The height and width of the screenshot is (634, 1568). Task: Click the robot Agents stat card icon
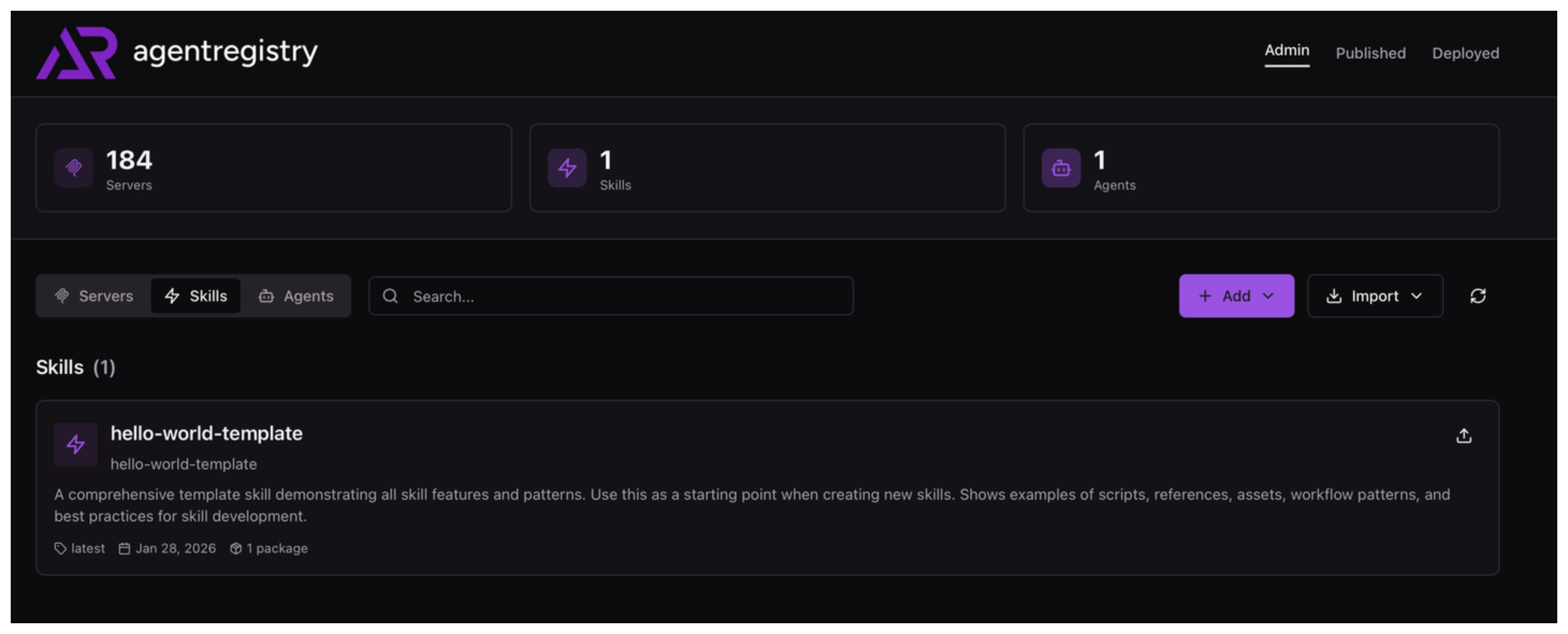(x=1061, y=168)
